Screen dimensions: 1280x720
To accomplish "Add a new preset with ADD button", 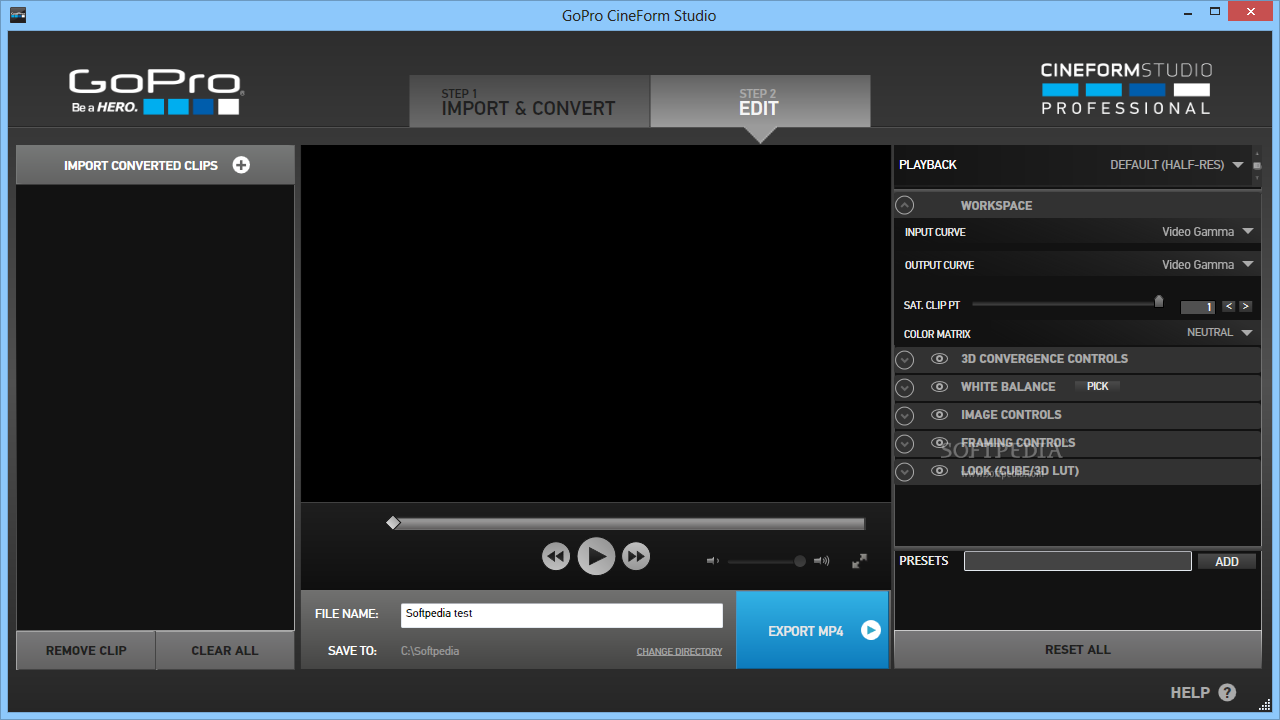I will click(1227, 561).
